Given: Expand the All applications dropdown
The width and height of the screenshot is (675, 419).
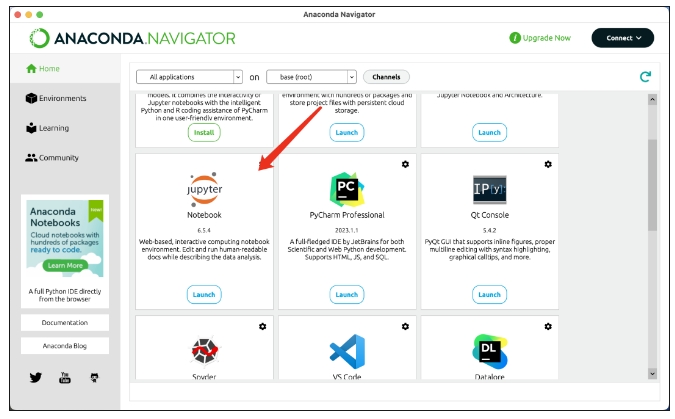Looking at the screenshot, I should [189, 77].
